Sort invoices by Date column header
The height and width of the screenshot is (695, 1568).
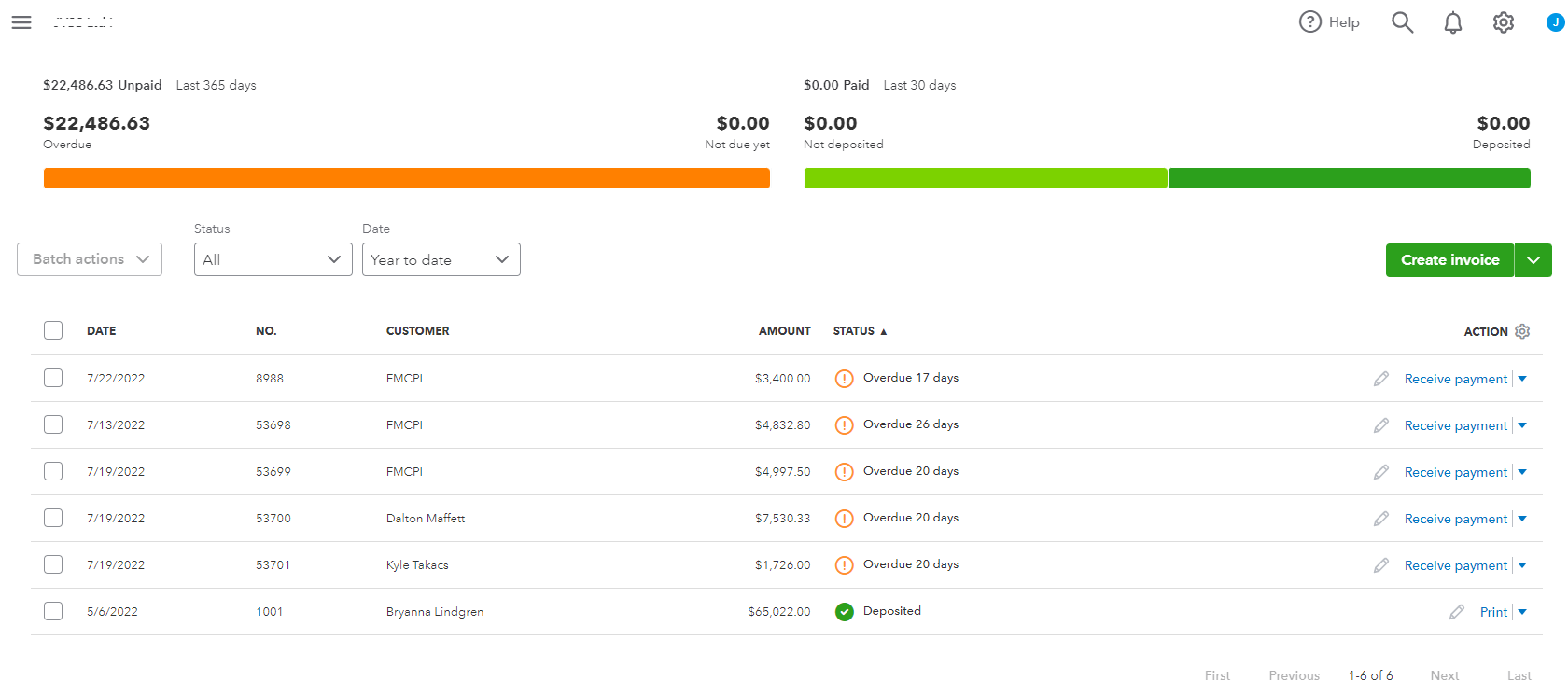[101, 331]
